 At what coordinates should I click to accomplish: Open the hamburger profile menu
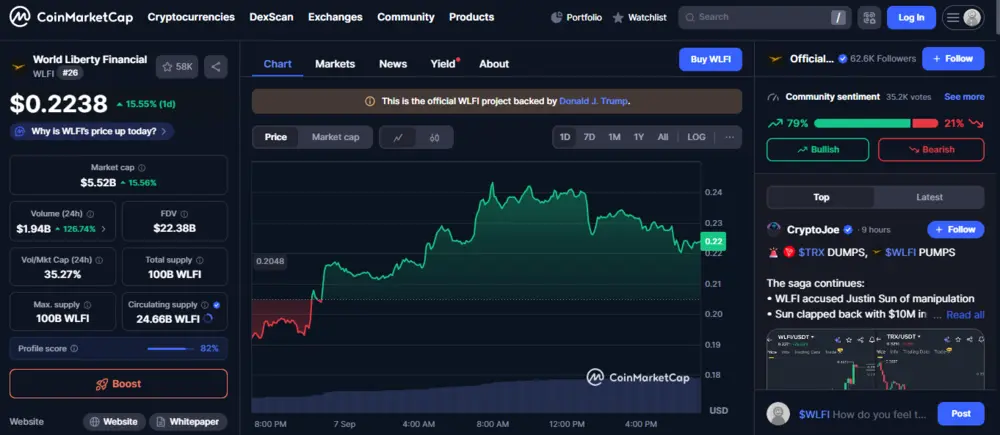pyautogui.click(x=963, y=17)
